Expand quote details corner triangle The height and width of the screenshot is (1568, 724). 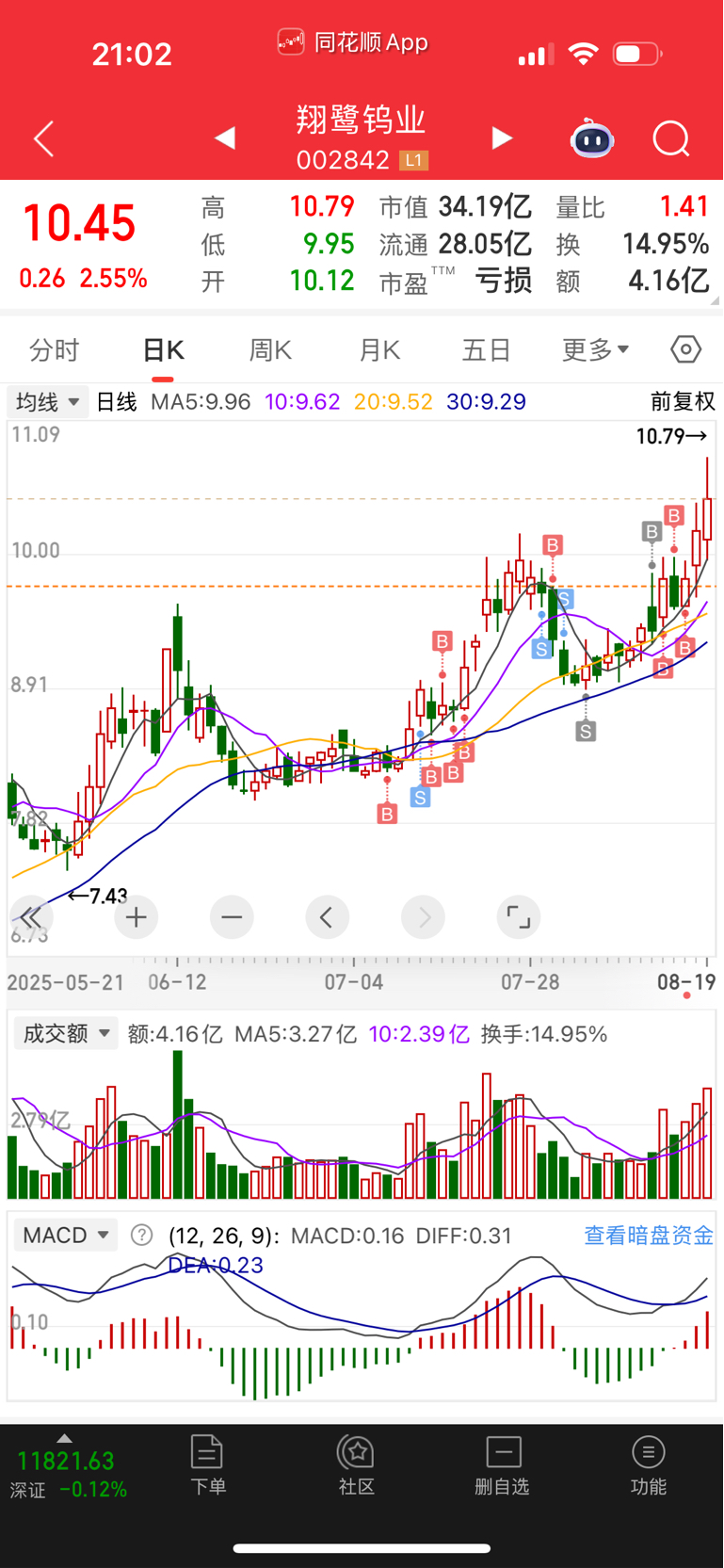coord(716,300)
